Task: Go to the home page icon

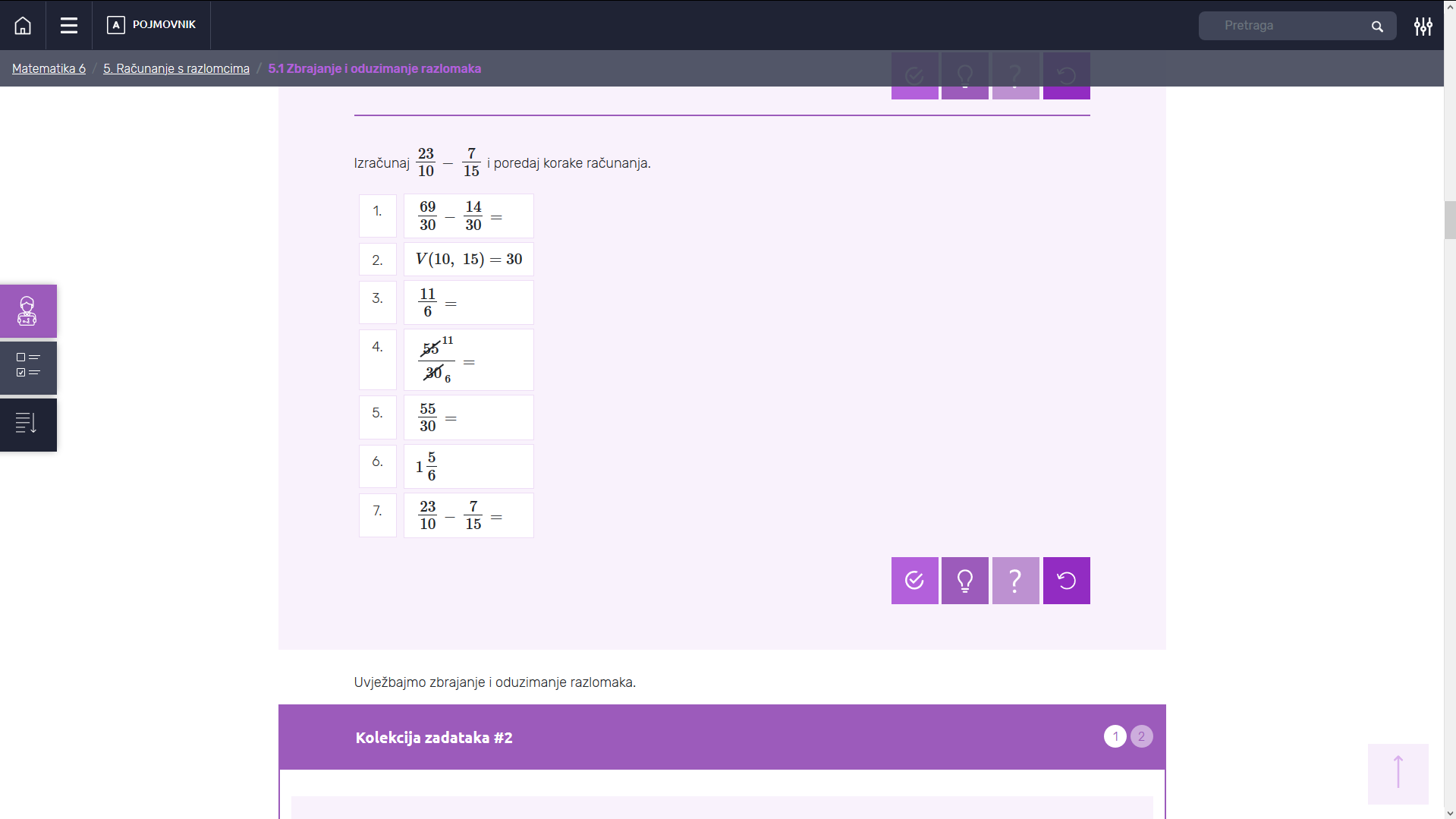Action: [x=23, y=26]
